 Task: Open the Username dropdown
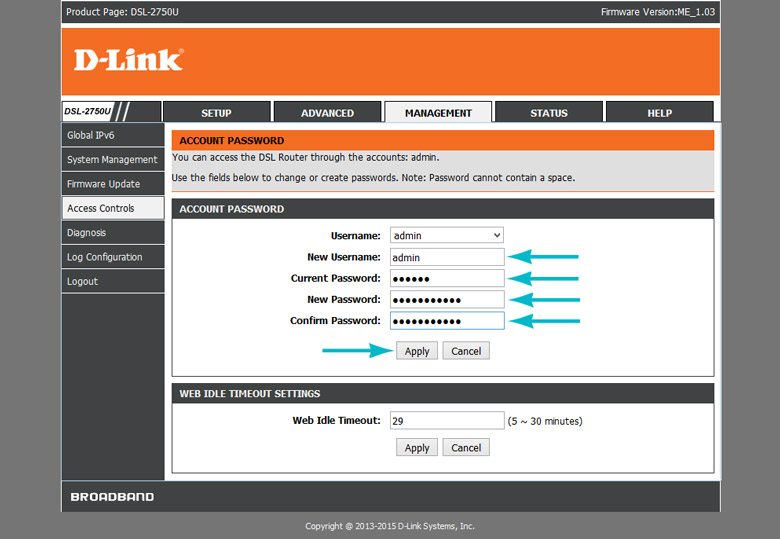(447, 235)
